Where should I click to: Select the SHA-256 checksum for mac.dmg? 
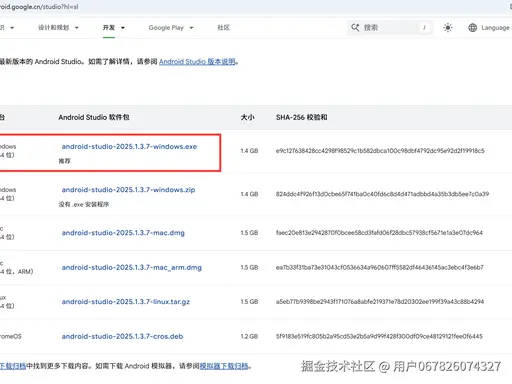coord(379,233)
